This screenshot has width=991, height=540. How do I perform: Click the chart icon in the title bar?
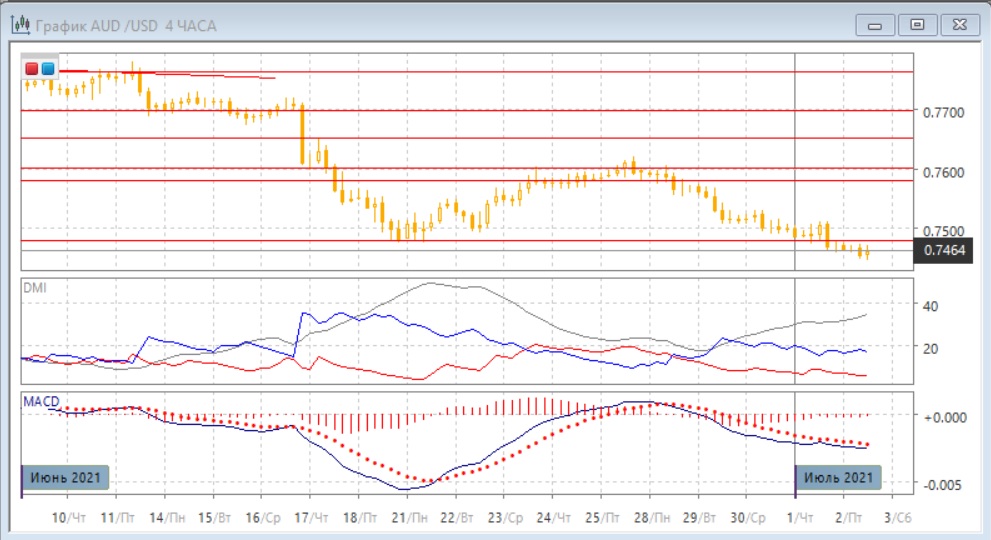pos(20,25)
